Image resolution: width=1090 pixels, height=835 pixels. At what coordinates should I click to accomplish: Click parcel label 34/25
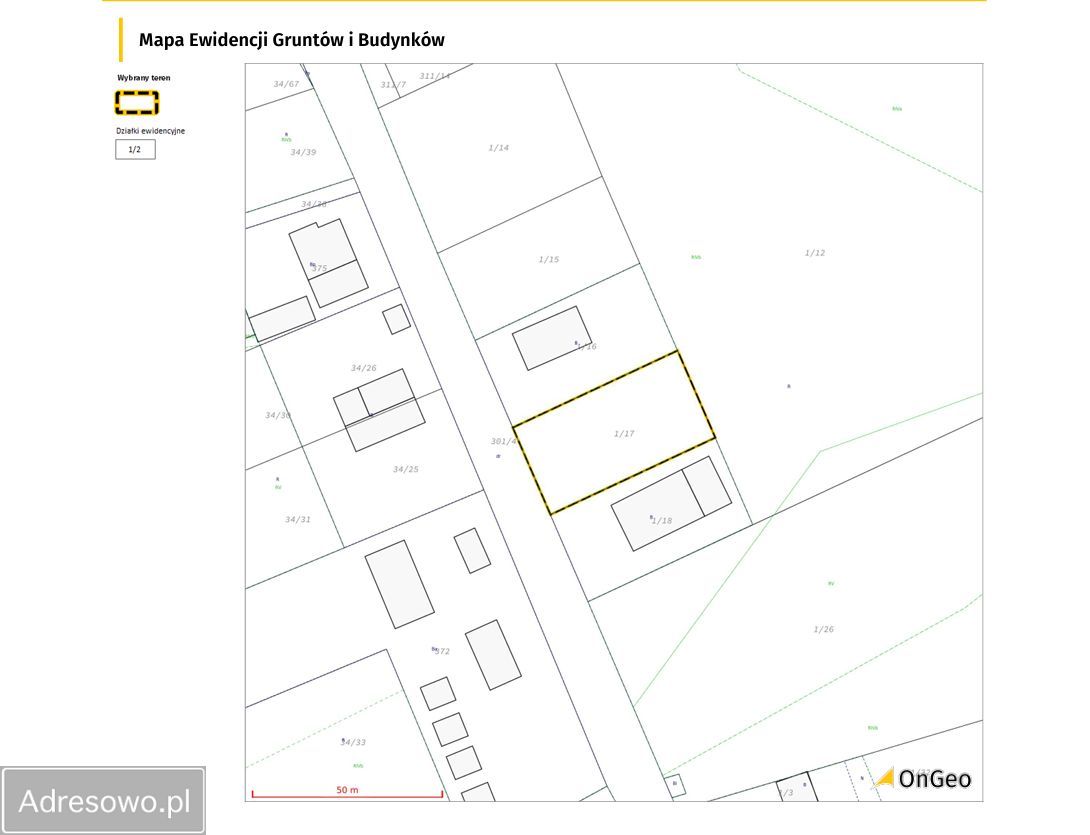tap(405, 469)
